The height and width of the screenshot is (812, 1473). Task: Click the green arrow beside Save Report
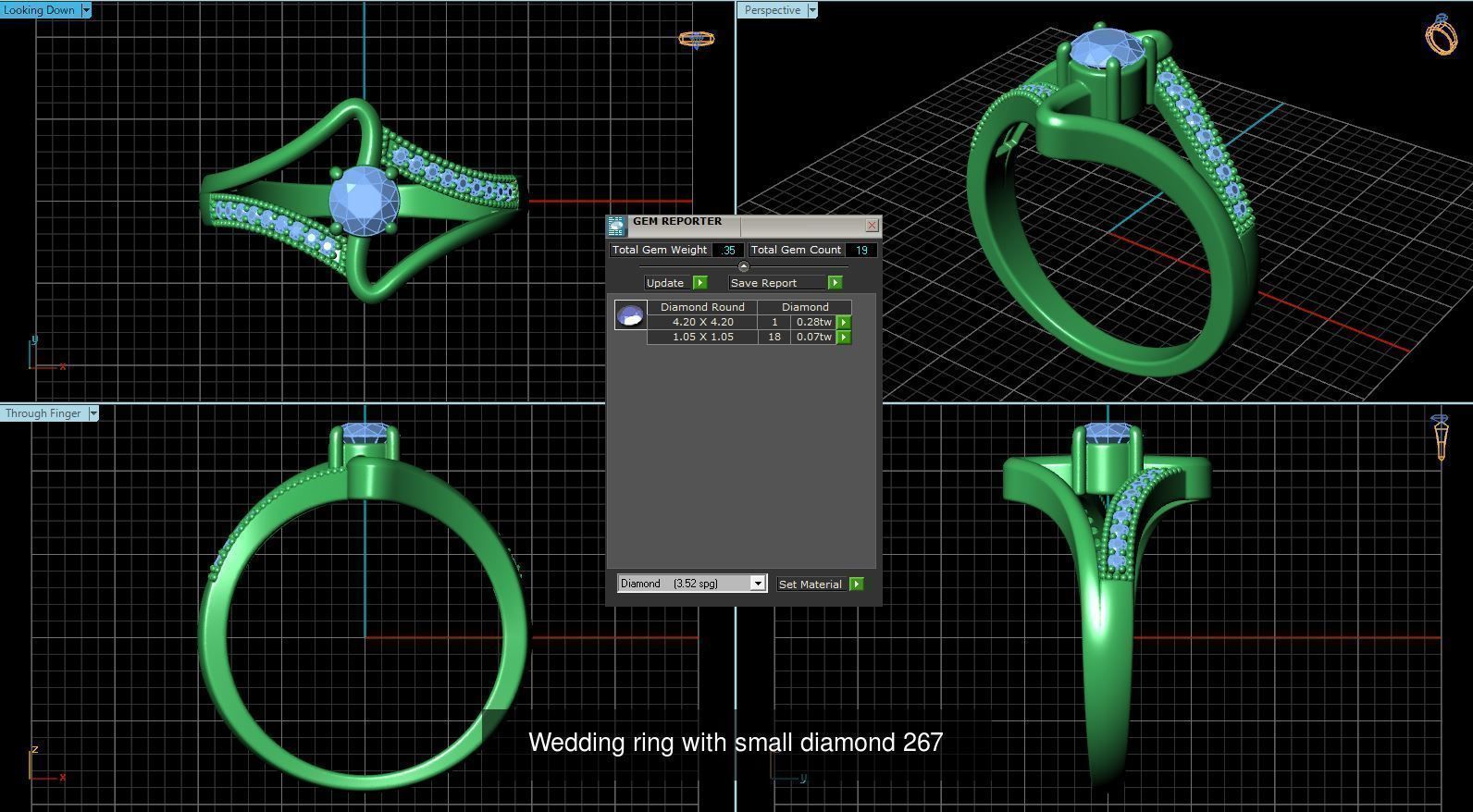click(835, 283)
